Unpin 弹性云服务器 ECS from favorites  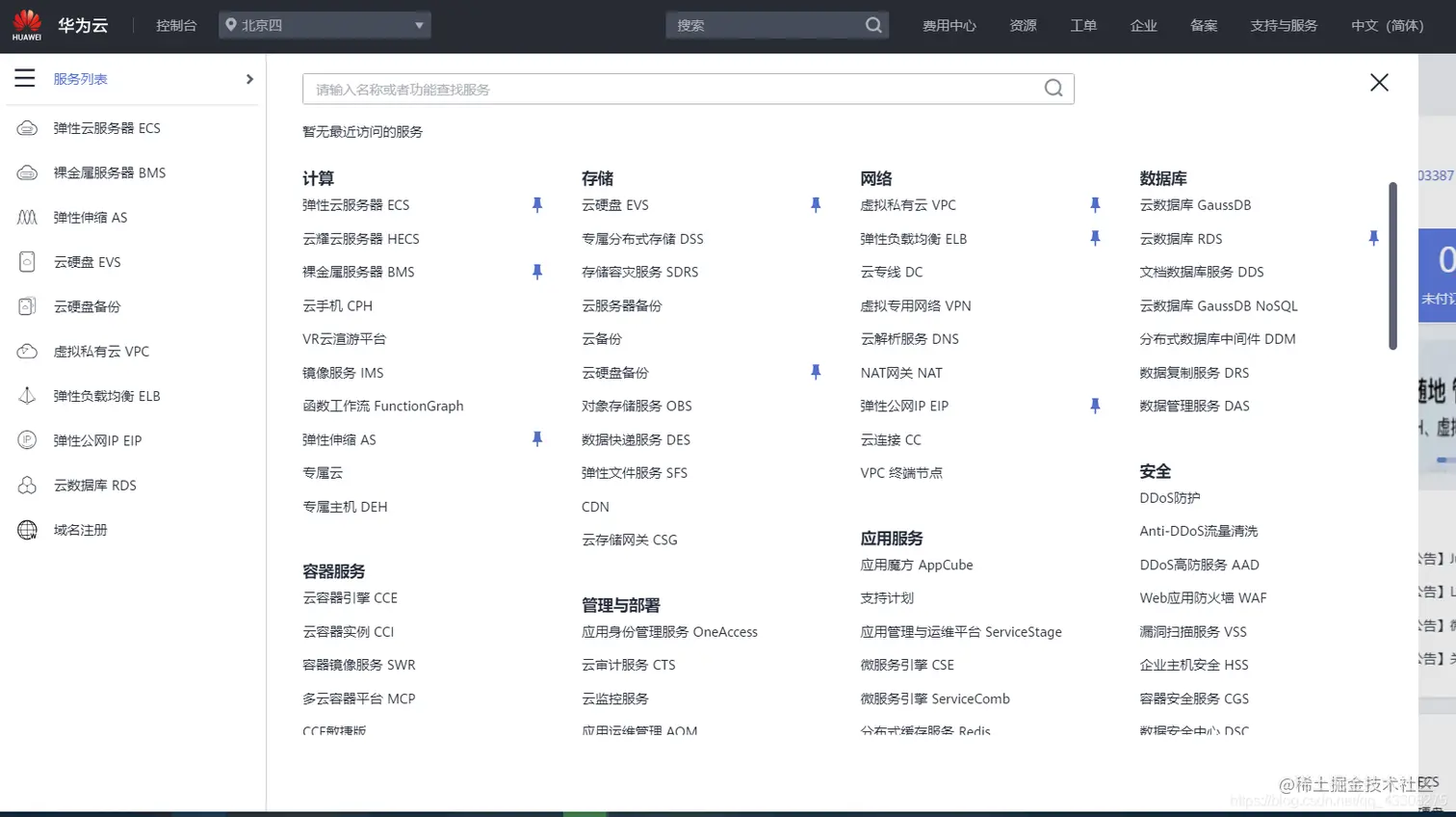click(x=535, y=203)
